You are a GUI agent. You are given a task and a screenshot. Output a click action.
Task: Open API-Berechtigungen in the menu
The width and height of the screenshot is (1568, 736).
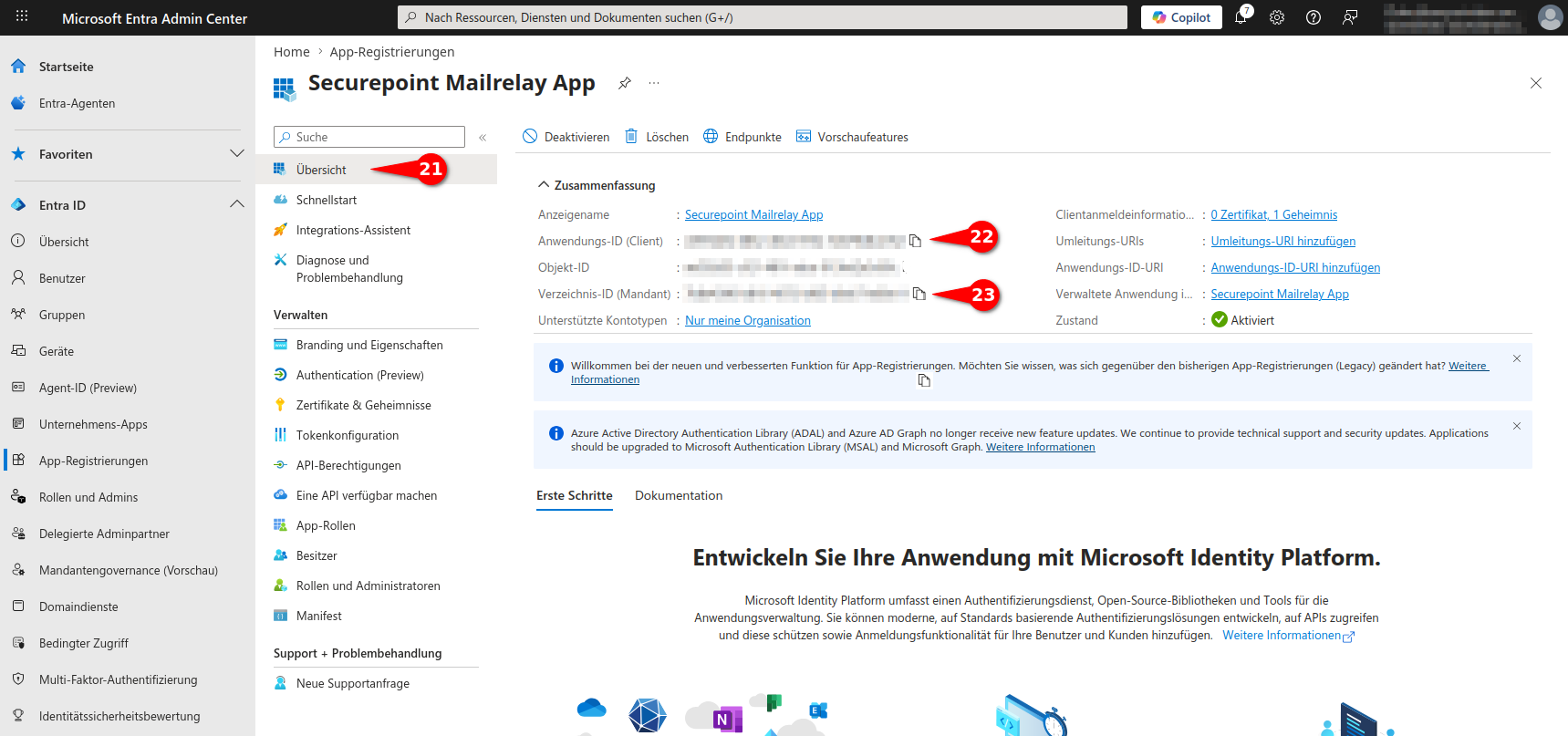pos(348,465)
